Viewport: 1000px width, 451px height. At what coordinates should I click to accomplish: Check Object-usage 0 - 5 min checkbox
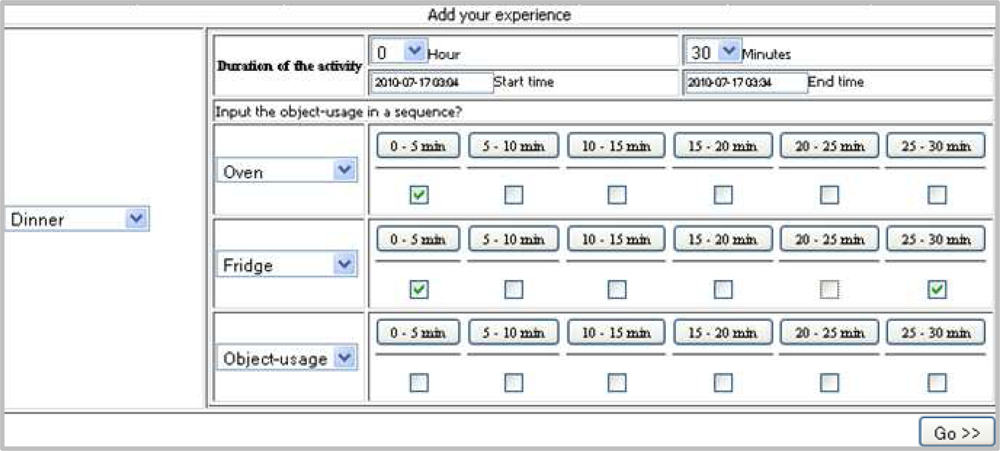point(418,383)
